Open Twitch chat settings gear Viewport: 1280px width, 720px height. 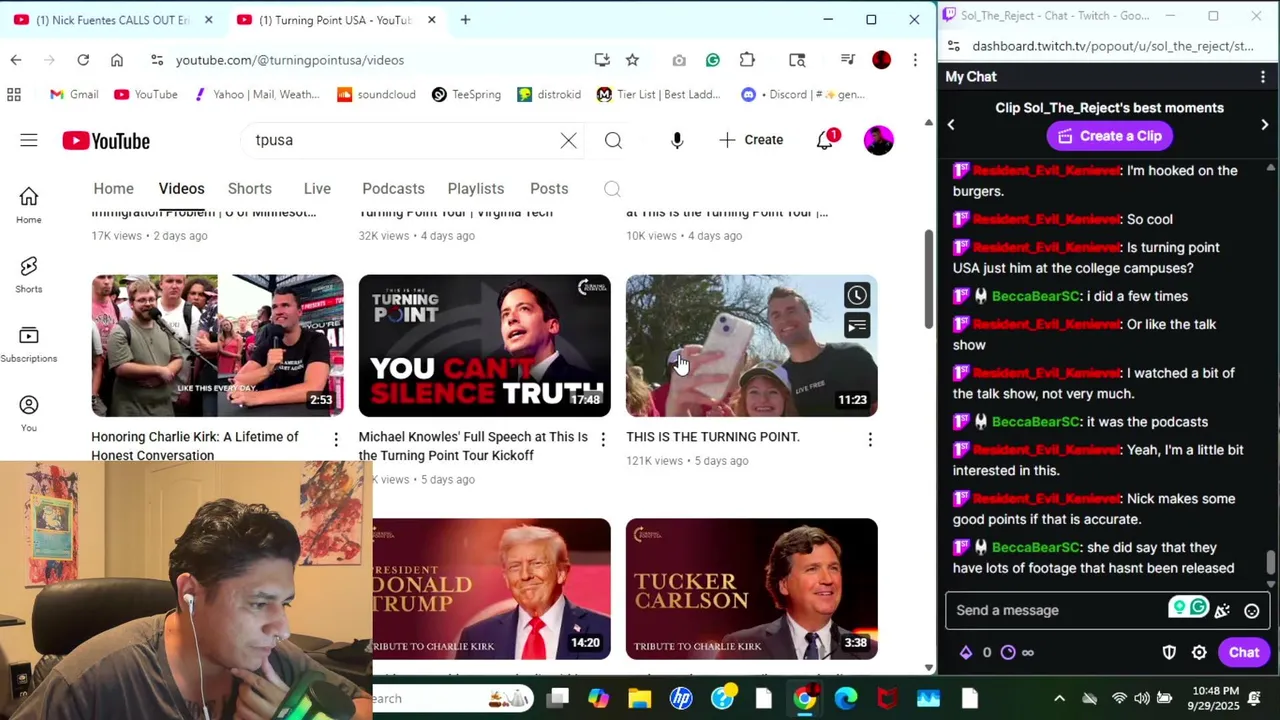pos(1199,653)
